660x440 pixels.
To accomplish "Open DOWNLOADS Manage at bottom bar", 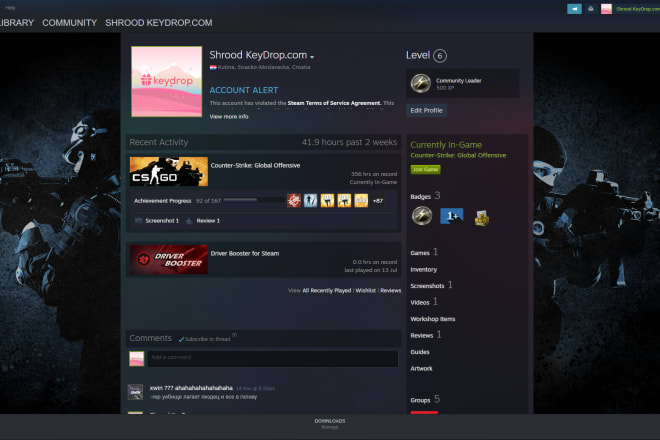I will click(x=330, y=424).
